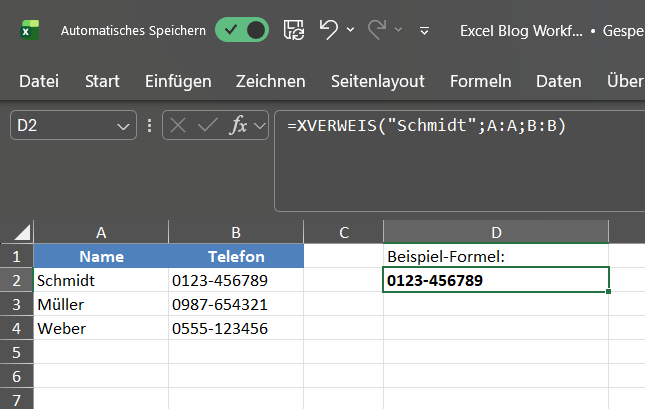Open the redo history dropdown
This screenshot has height=409, width=645.
click(x=398, y=30)
